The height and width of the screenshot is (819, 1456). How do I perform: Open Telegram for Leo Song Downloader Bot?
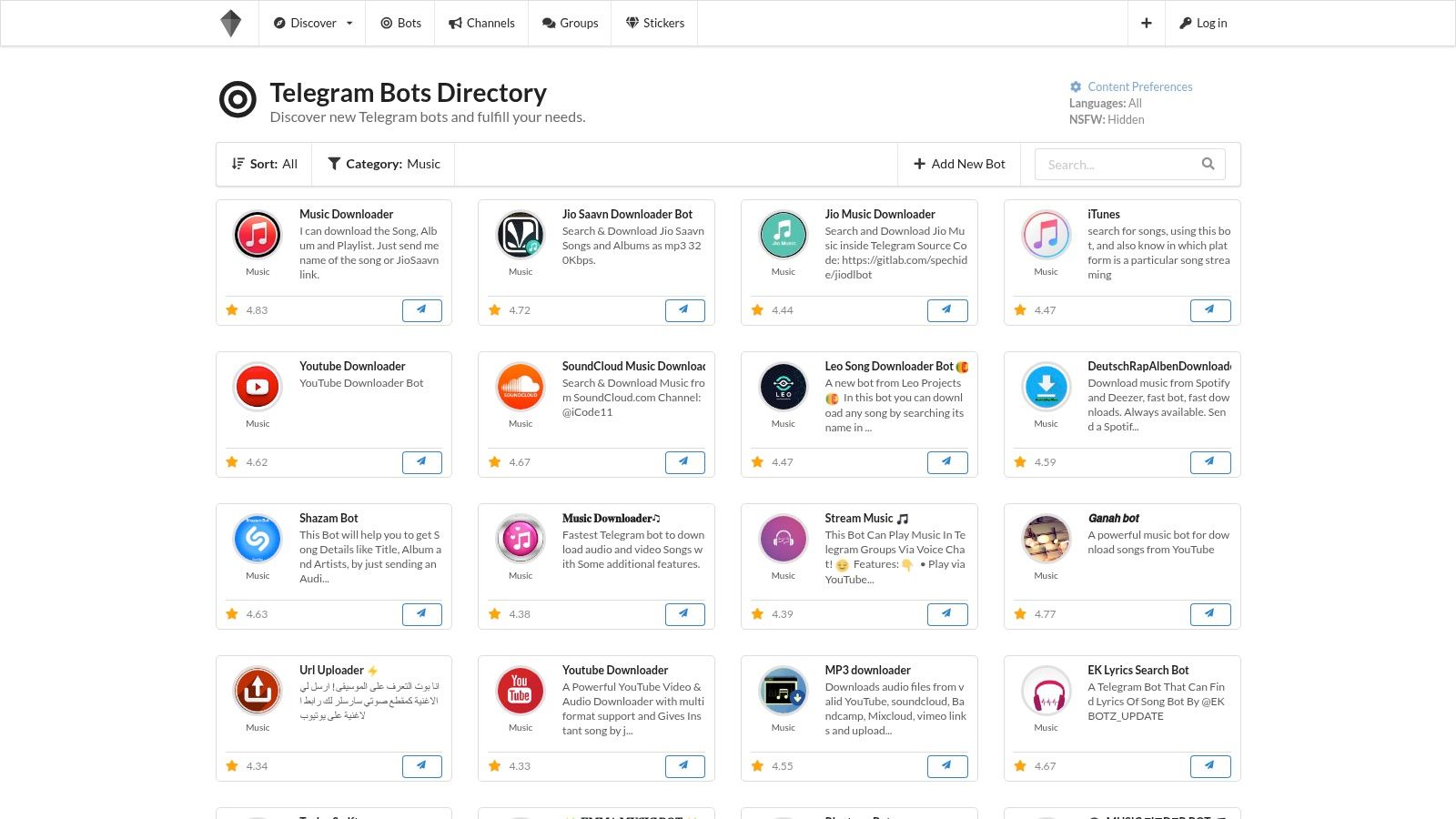947,462
